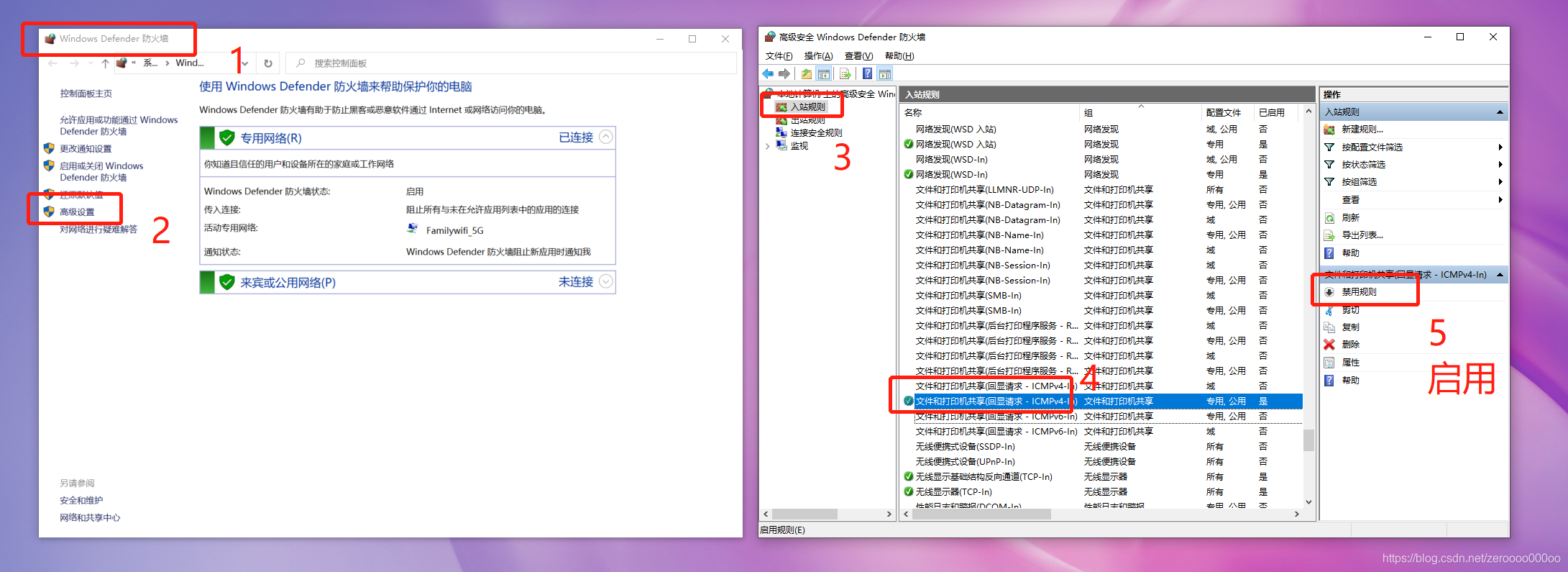Select the 无线显示器(TCP-In) rule row
This screenshot has width=1568, height=572.
[1101, 492]
